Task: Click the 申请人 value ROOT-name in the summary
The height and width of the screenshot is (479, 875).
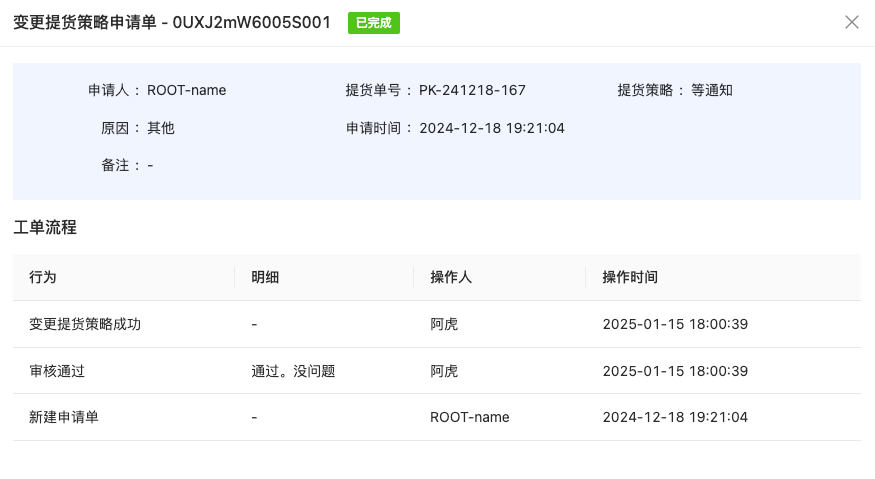Action: [186, 90]
